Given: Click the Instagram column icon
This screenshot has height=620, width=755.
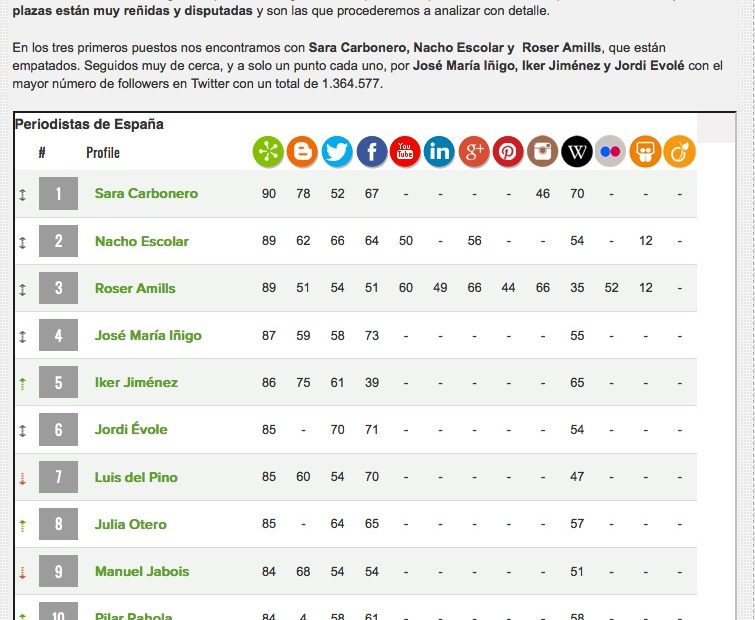Looking at the screenshot, I should point(543,152).
